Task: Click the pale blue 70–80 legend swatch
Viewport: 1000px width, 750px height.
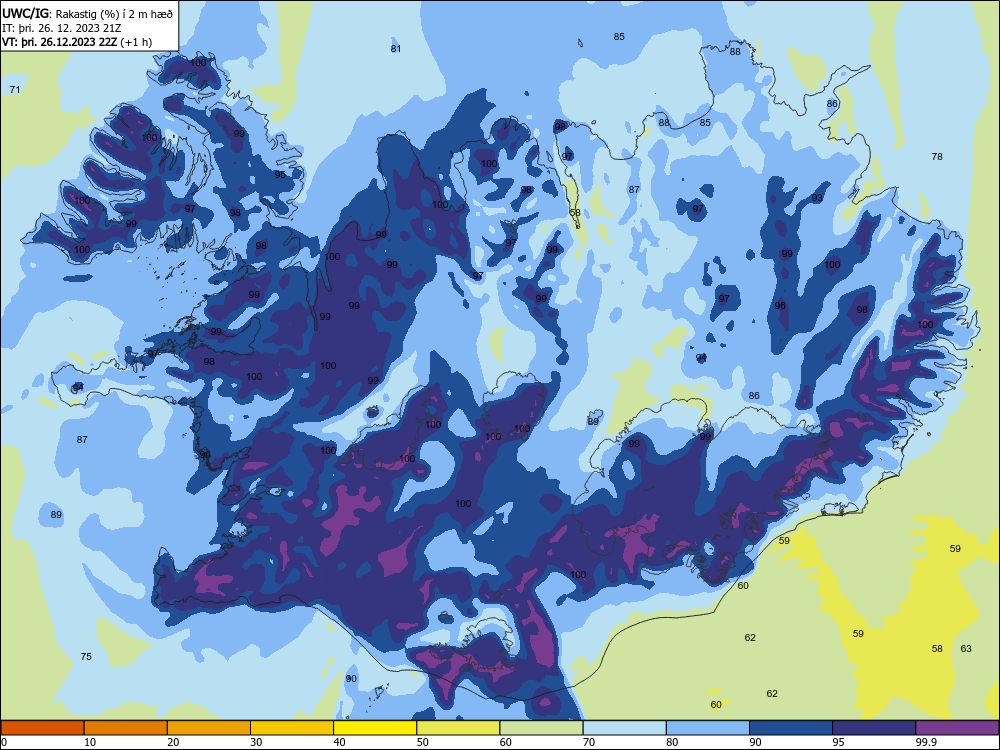Action: tap(625, 728)
